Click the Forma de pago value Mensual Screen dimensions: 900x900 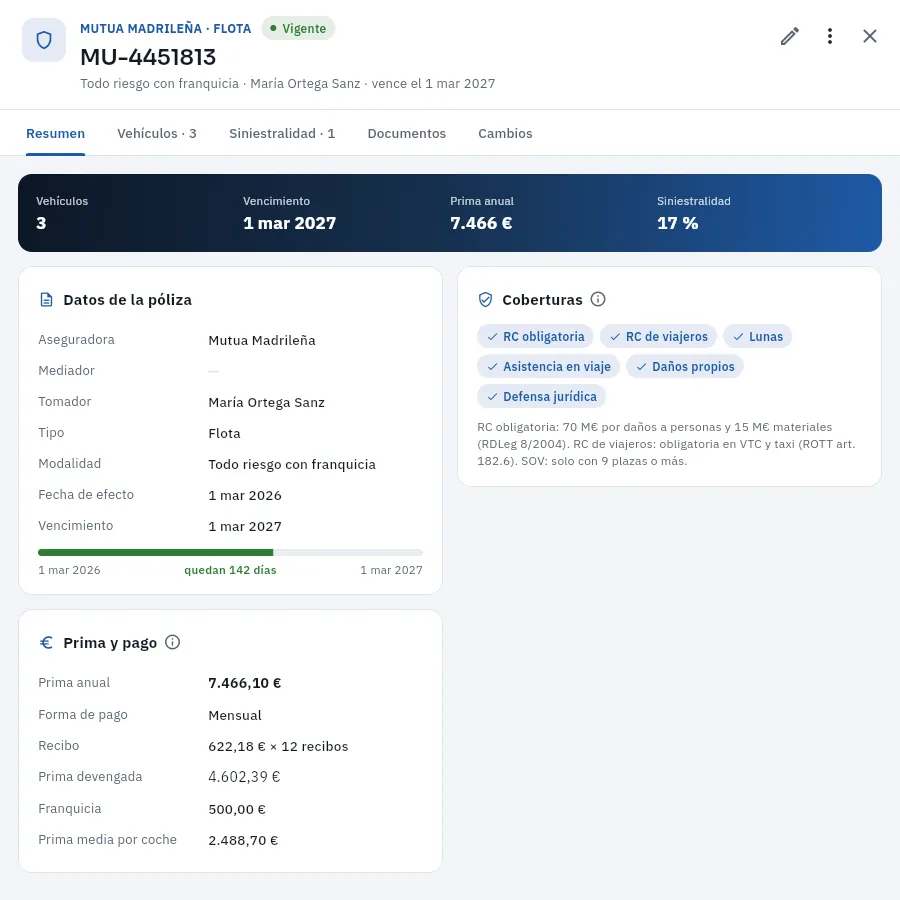tap(235, 715)
